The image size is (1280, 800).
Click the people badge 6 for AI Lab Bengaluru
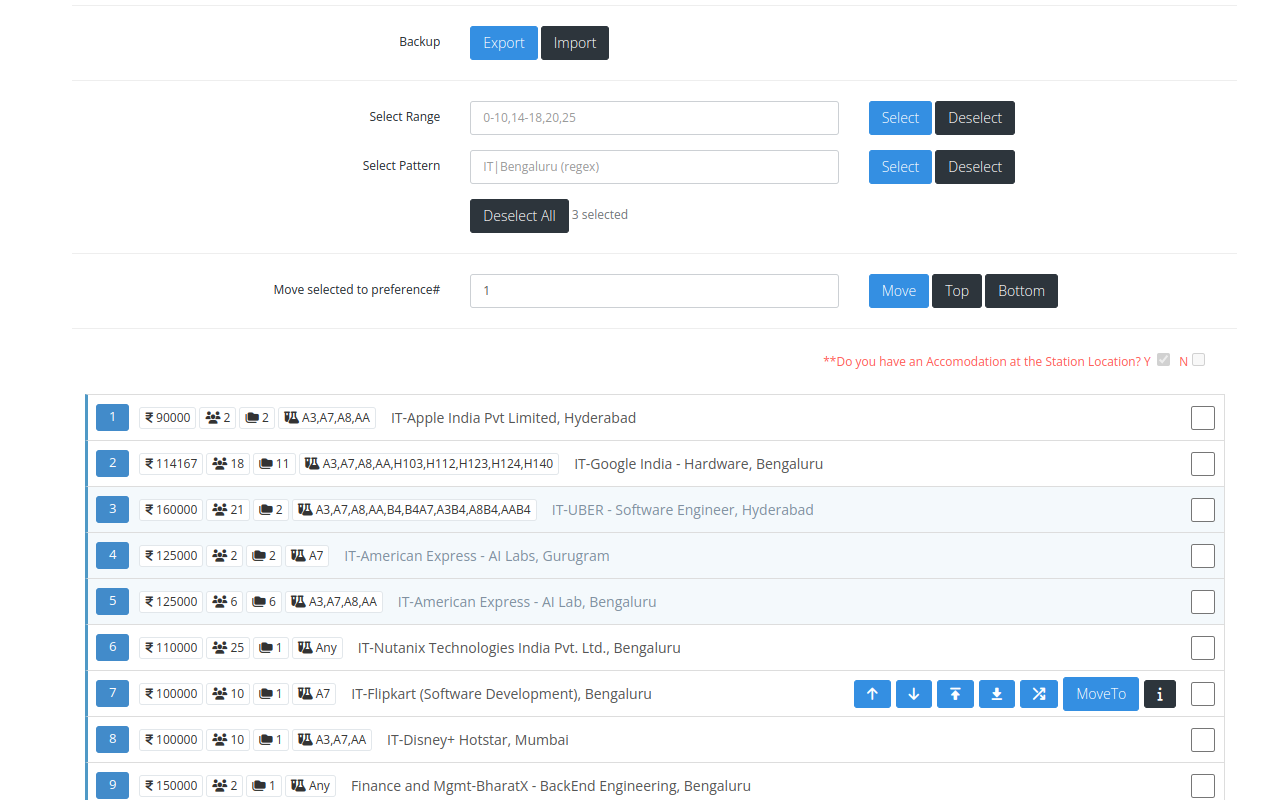pos(225,602)
